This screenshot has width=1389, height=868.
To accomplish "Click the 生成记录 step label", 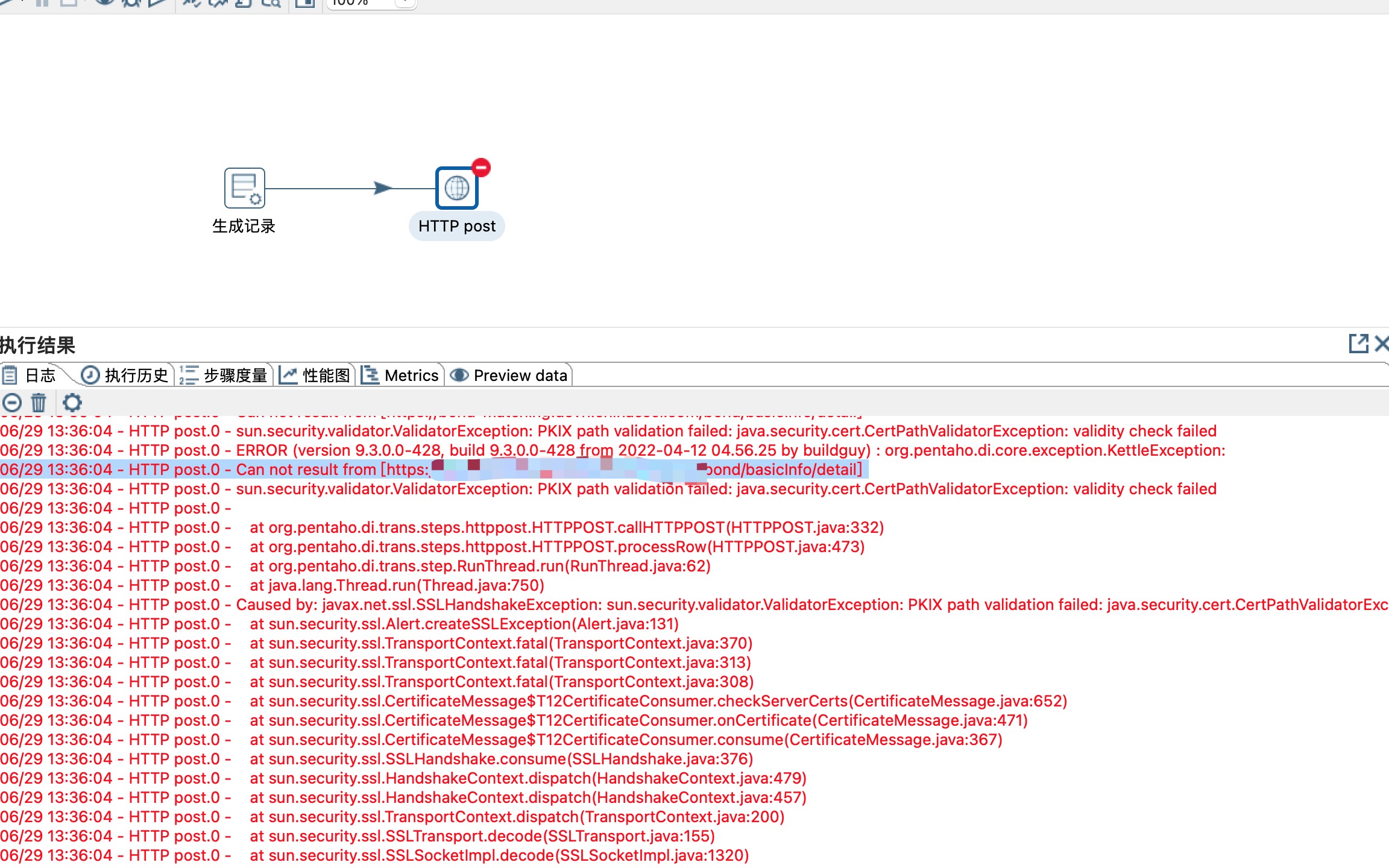I will [x=244, y=226].
